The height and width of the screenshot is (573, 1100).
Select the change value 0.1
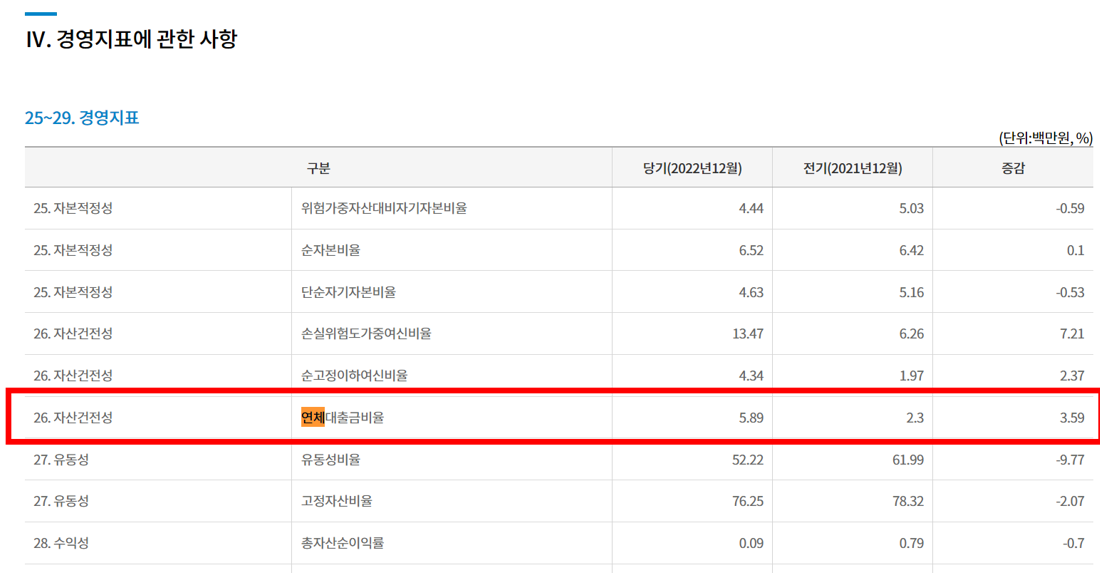[1075, 250]
